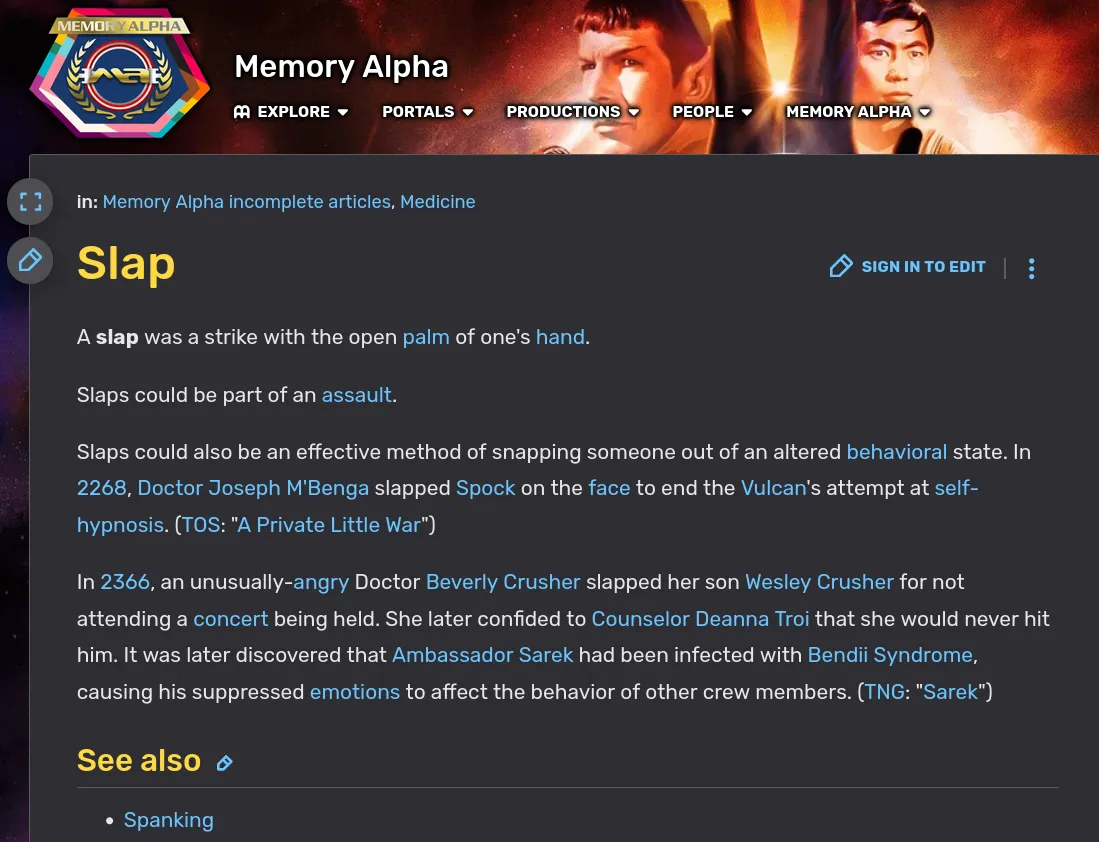This screenshot has width=1099, height=842.
Task: Open the A Private Little War episode link
Action: 329,525
